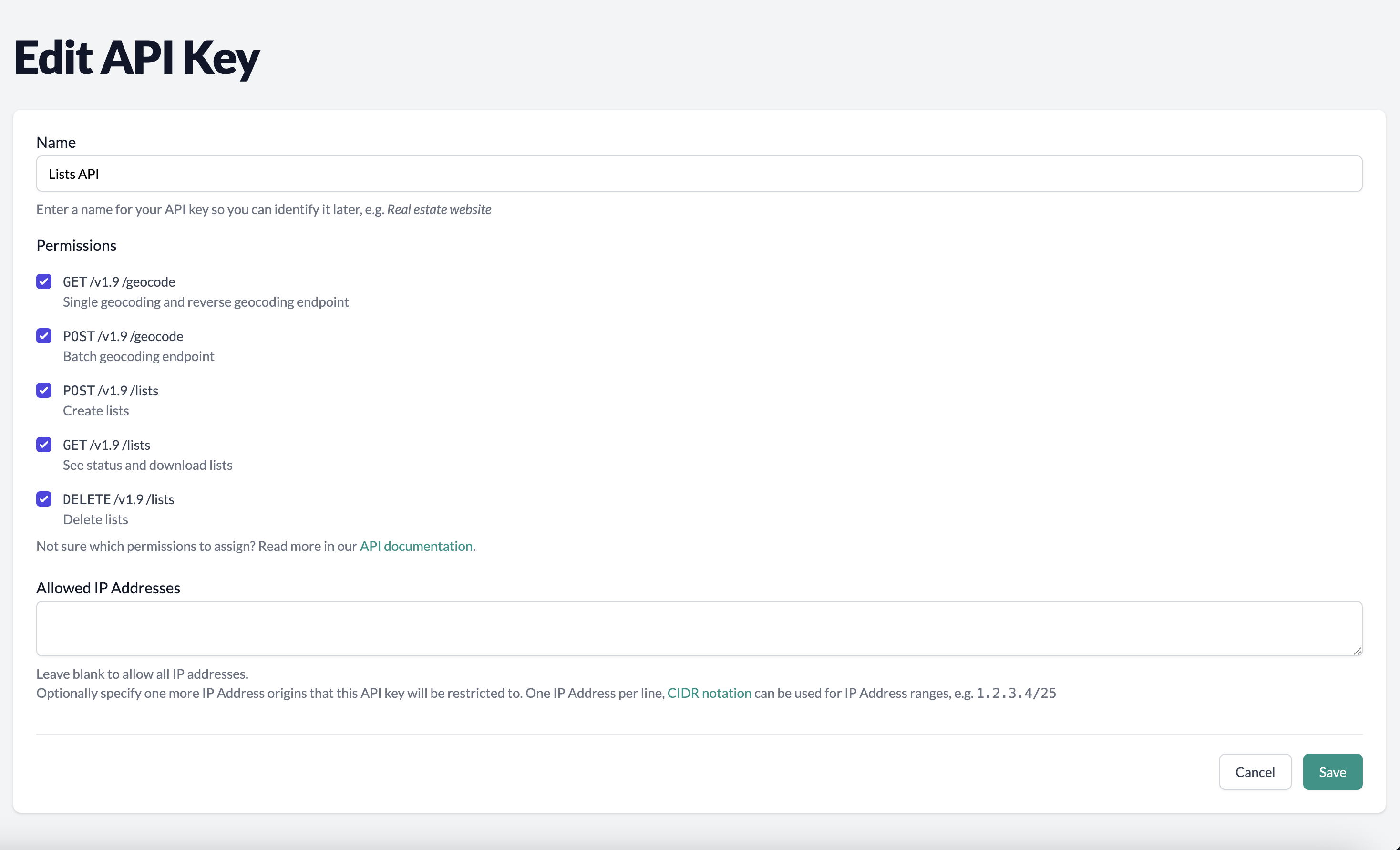The image size is (1400, 850).
Task: Toggle the POST /v1.9 /geocode permission
Action: pos(44,336)
